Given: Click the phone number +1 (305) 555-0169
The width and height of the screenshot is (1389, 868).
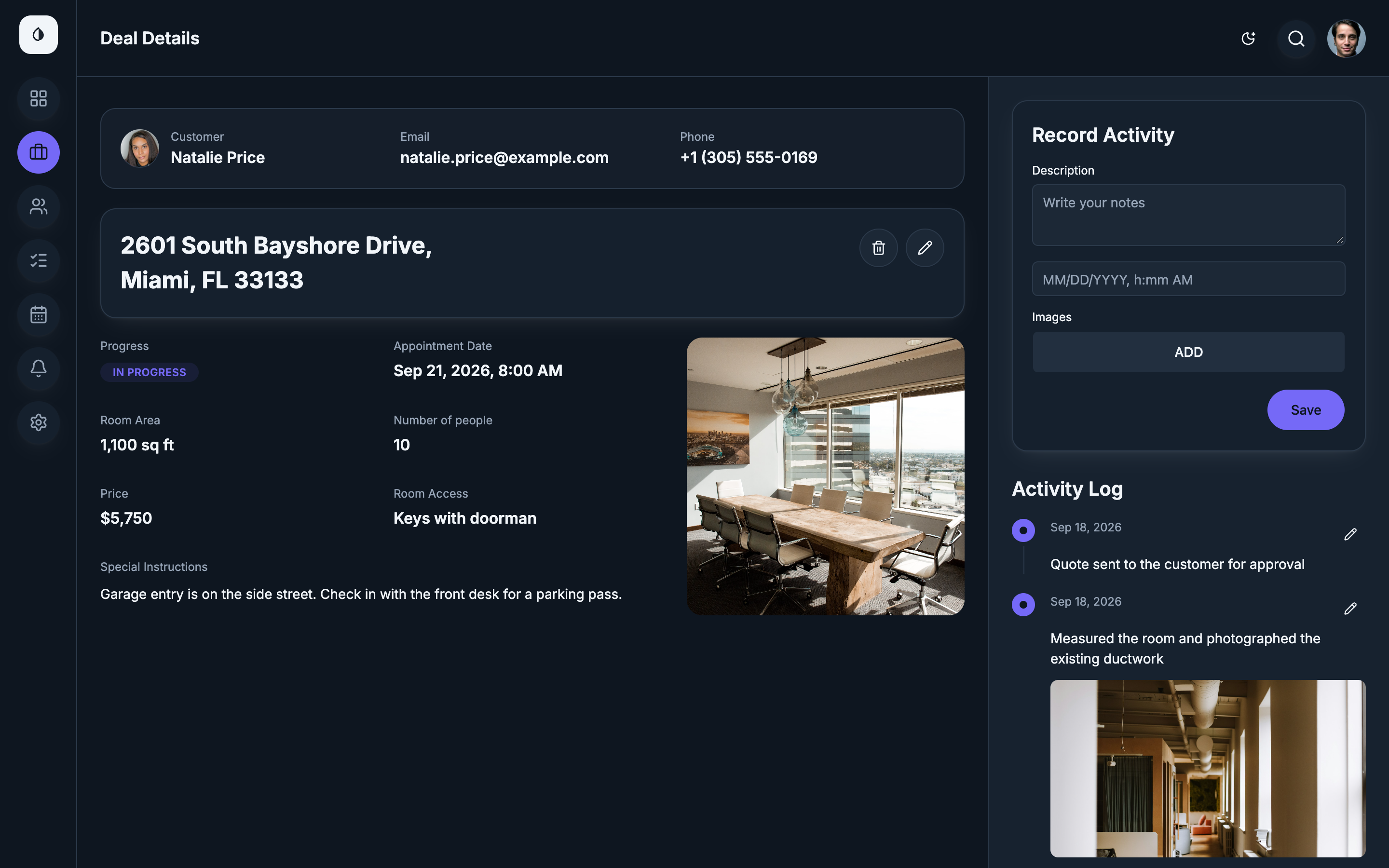Looking at the screenshot, I should coord(749,157).
